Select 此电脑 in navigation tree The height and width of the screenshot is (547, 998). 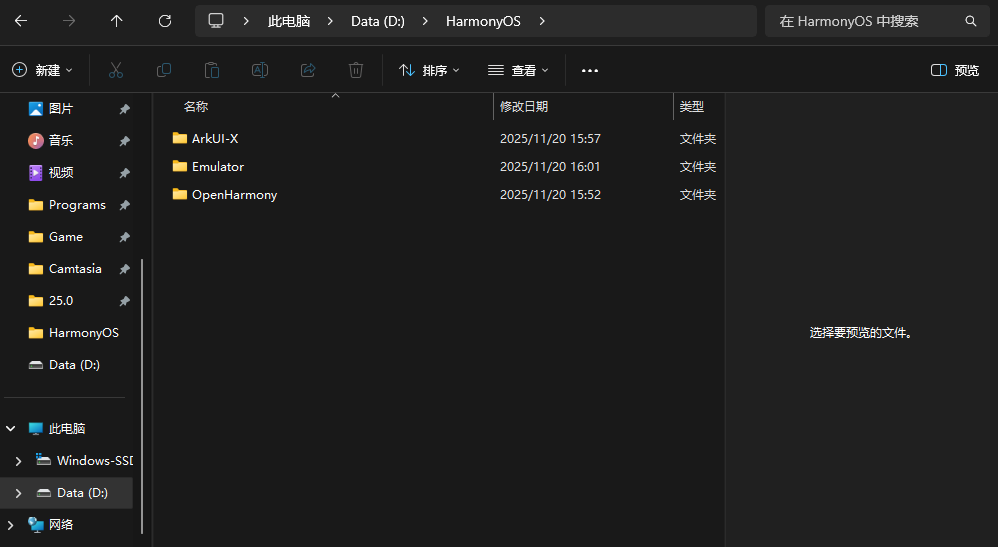click(66, 429)
